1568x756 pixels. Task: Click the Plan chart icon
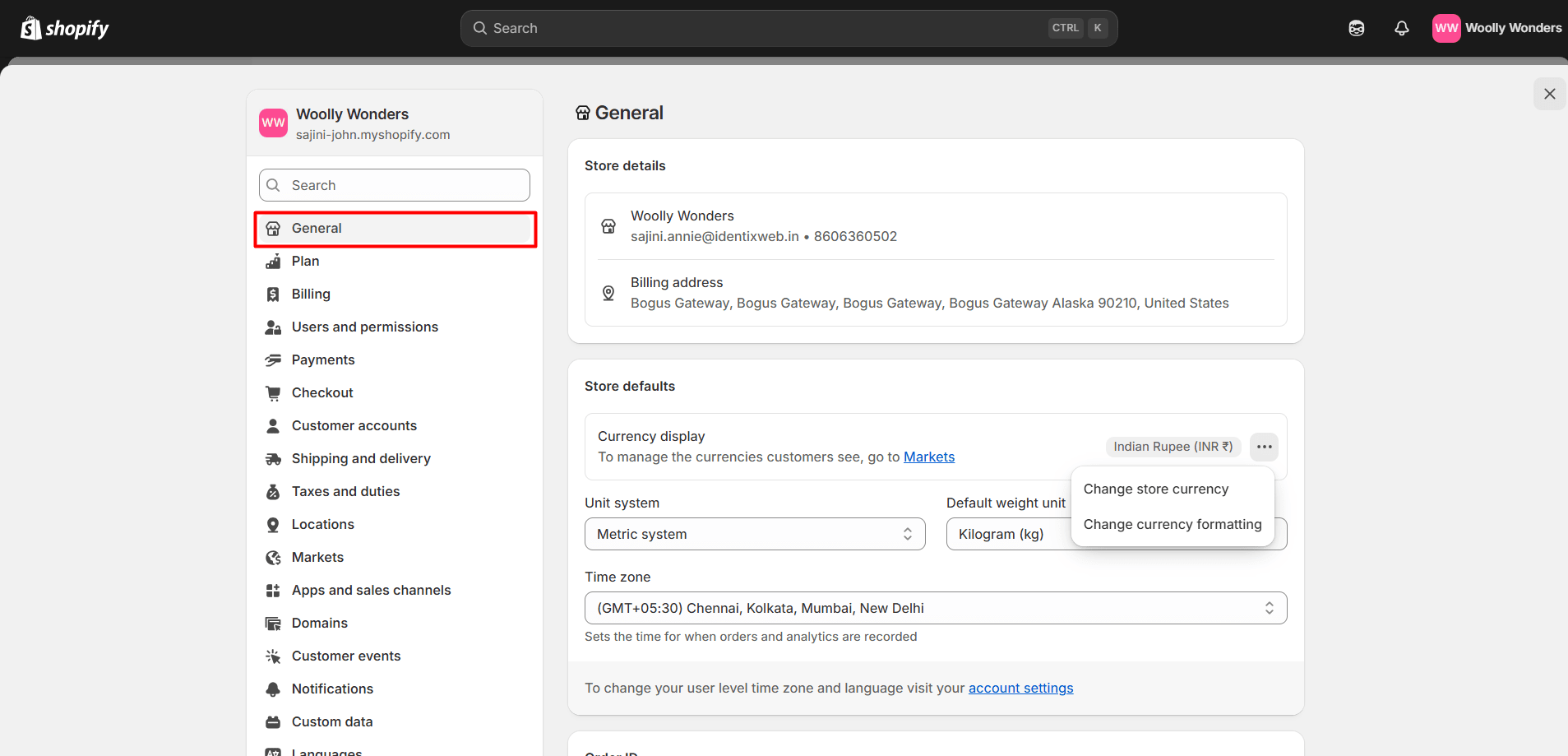pyautogui.click(x=273, y=262)
